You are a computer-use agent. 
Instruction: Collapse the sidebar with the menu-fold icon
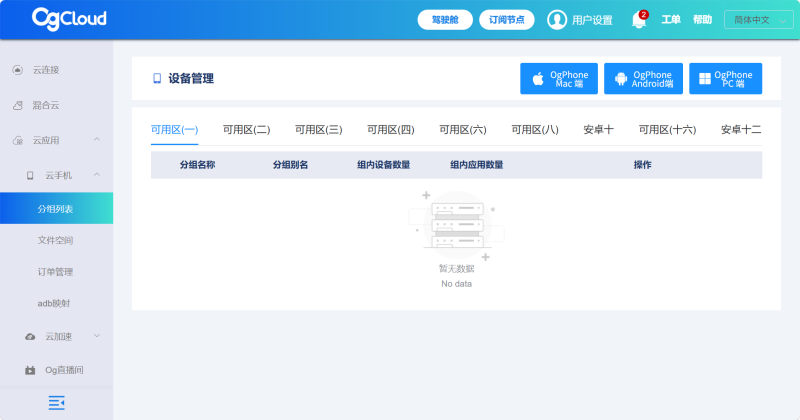(57, 403)
